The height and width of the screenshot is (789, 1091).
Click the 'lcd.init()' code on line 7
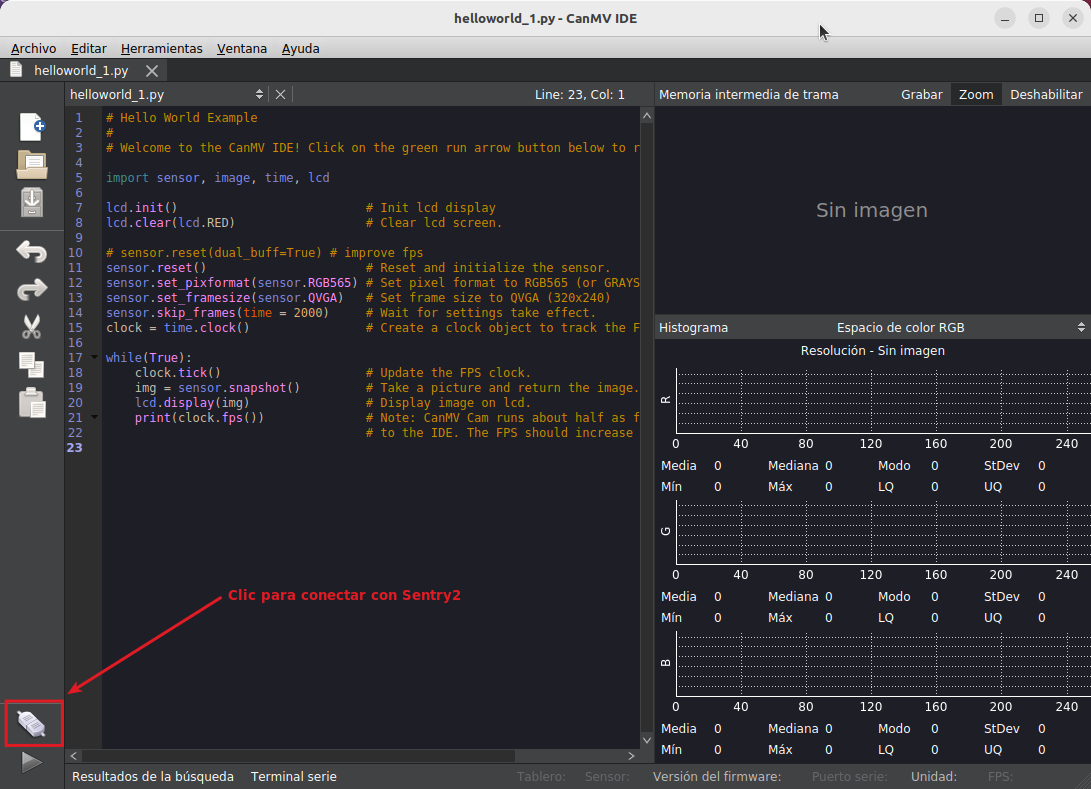142,207
